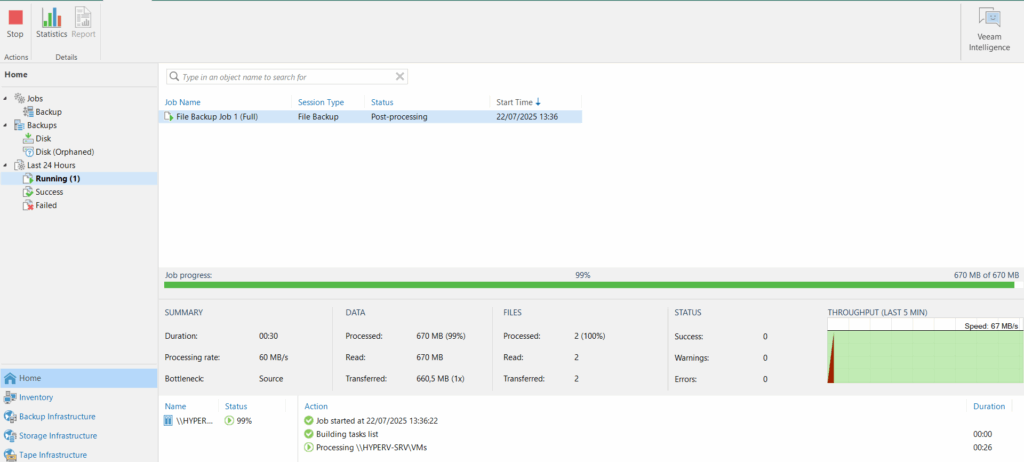Click play icon beside Processing \\HYPERV-SRV\VMs
1024x462 pixels.
309,448
